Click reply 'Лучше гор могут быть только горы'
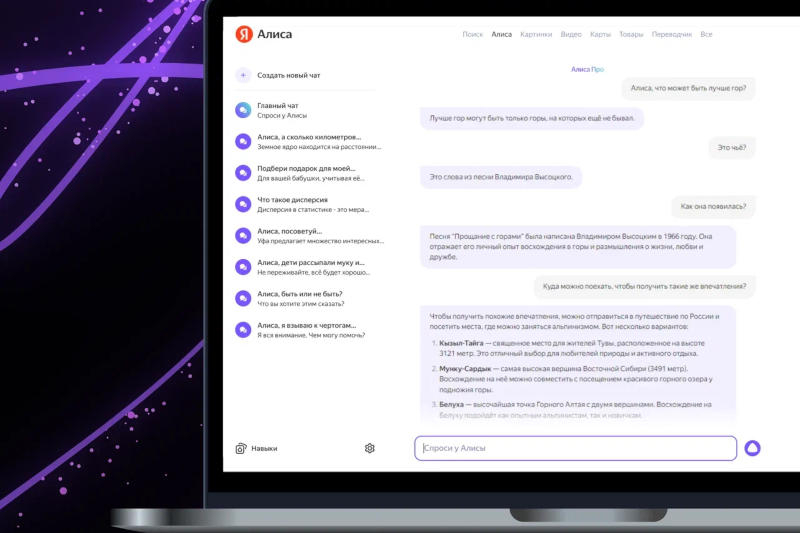The height and width of the screenshot is (533, 800). coord(532,118)
